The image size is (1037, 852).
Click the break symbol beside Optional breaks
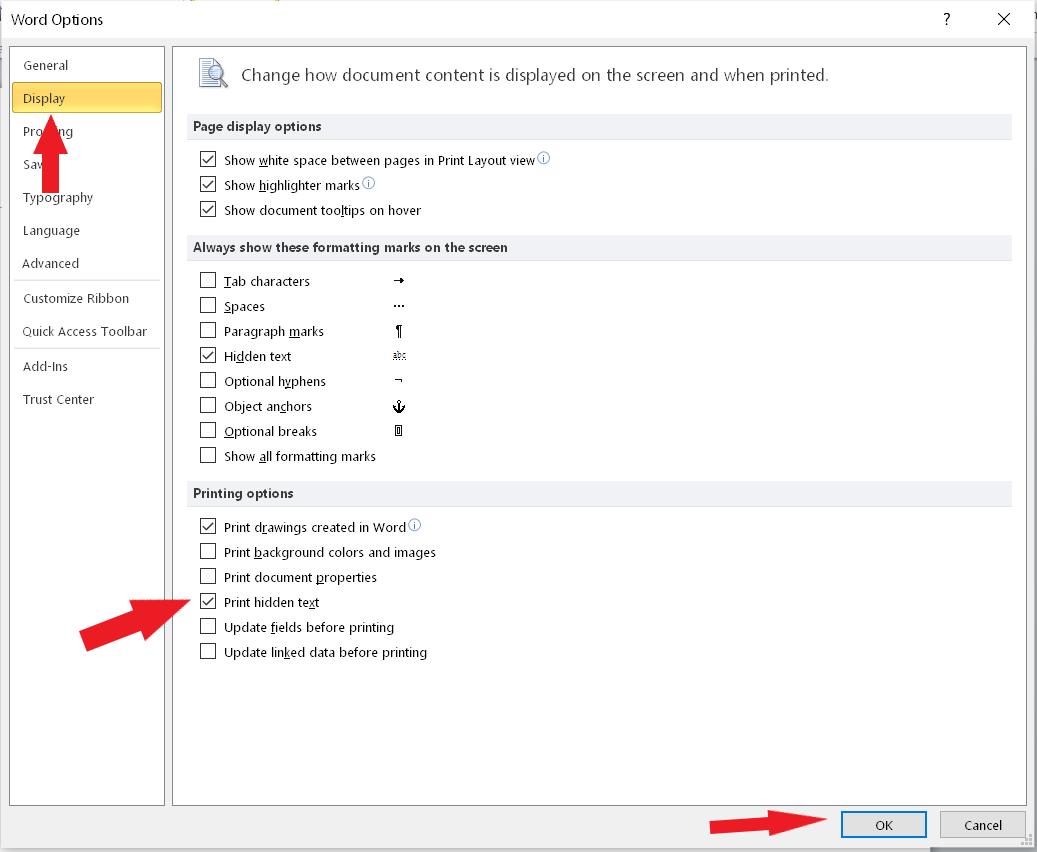point(398,431)
